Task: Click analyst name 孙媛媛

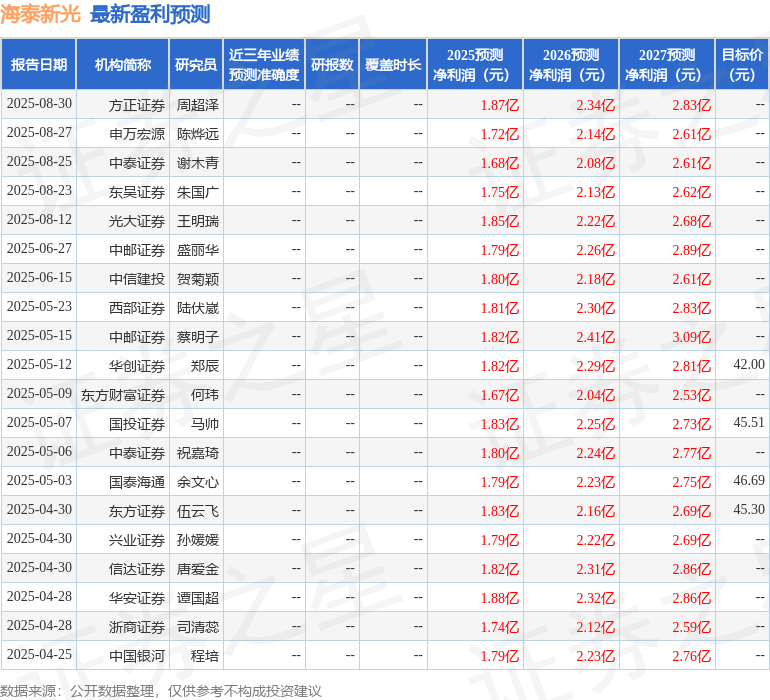Action: click(197, 540)
